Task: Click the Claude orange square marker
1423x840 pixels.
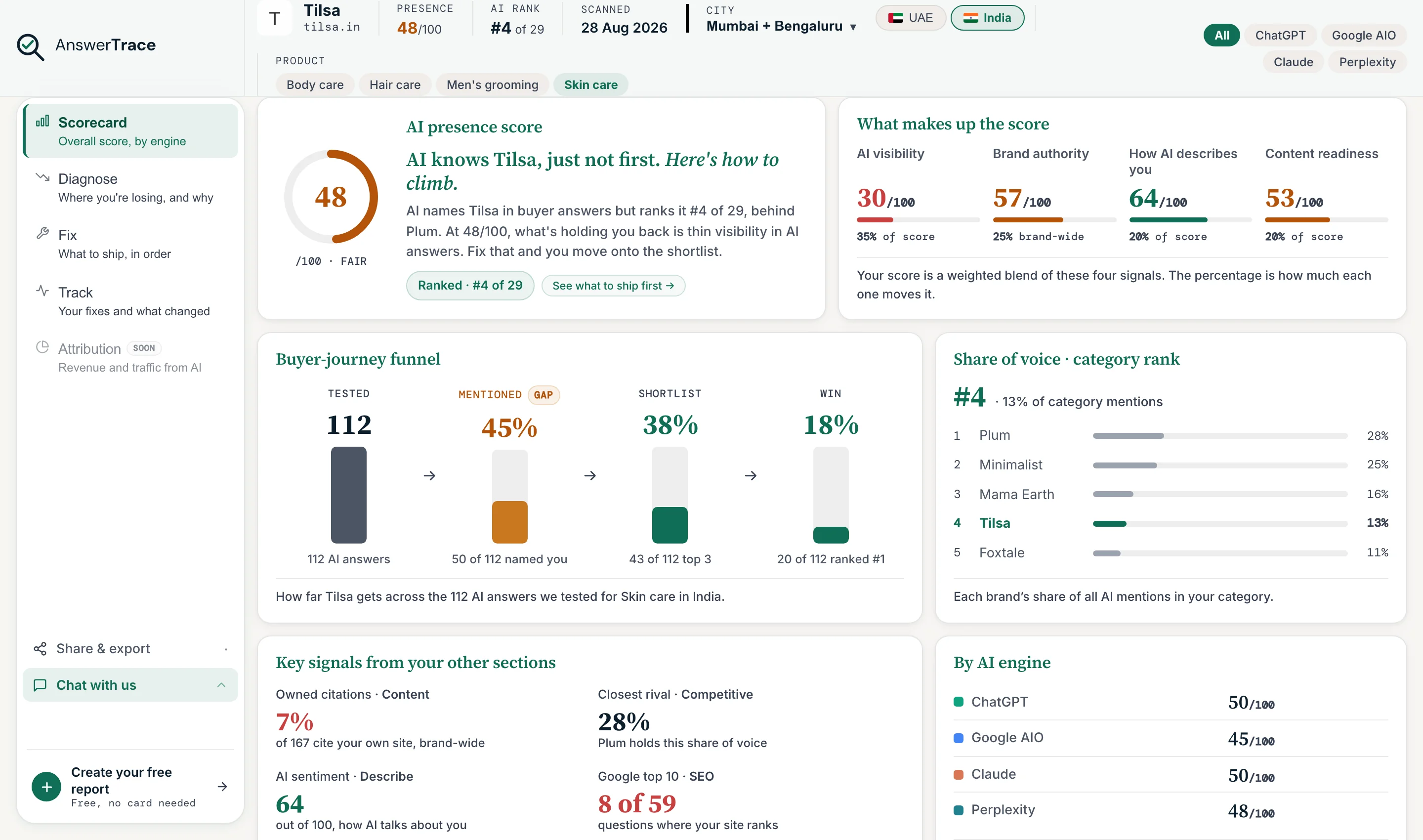Action: (x=958, y=774)
